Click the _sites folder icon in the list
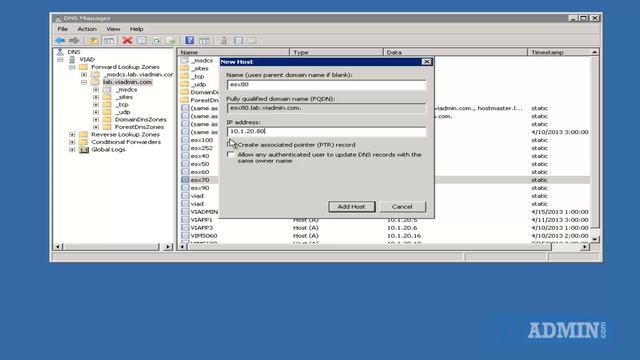 [x=184, y=69]
